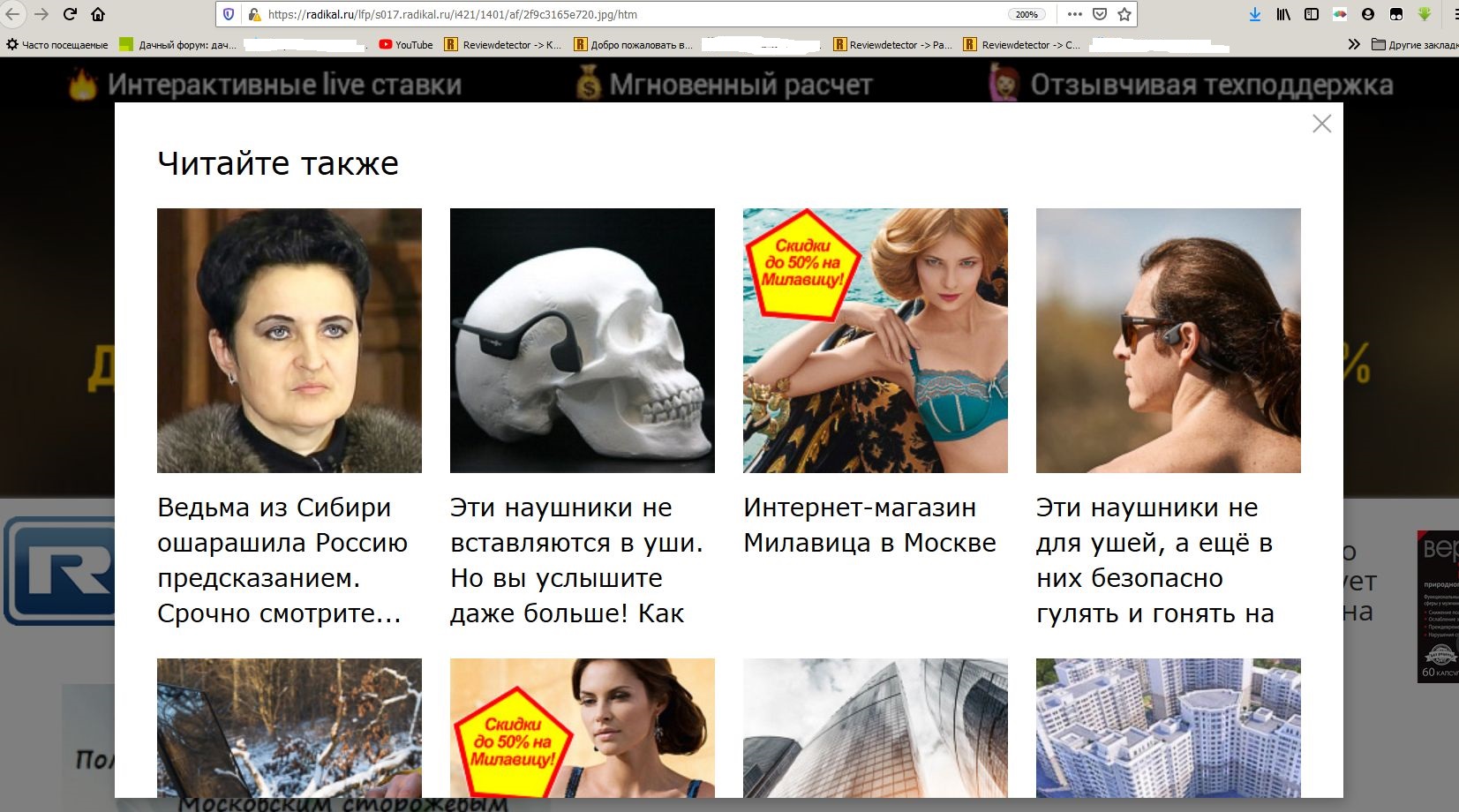This screenshot has height=812, width=1459.
Task: Open 'Reviewdetector -> Pa...' bookmark
Action: point(892,44)
